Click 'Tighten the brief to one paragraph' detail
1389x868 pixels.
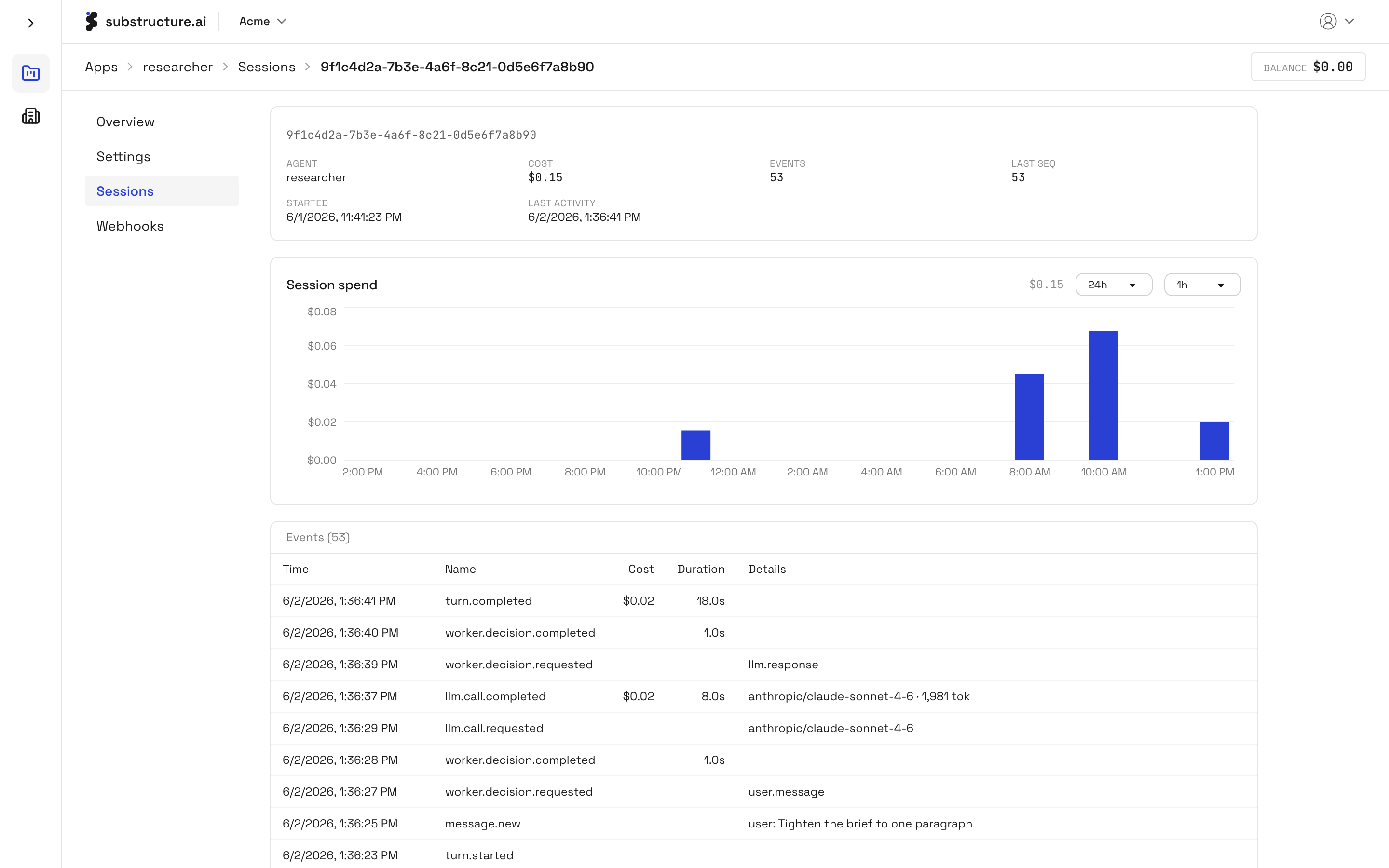[875, 824]
